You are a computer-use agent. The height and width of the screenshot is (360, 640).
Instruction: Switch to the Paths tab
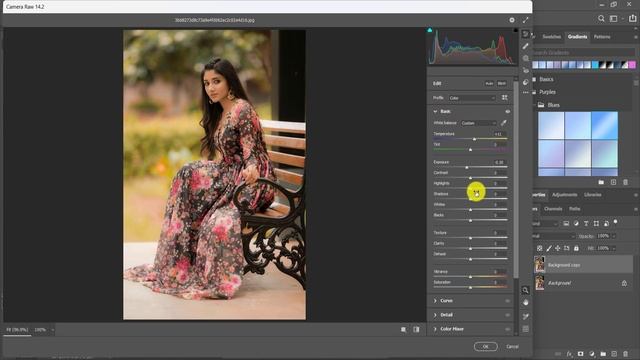575,209
